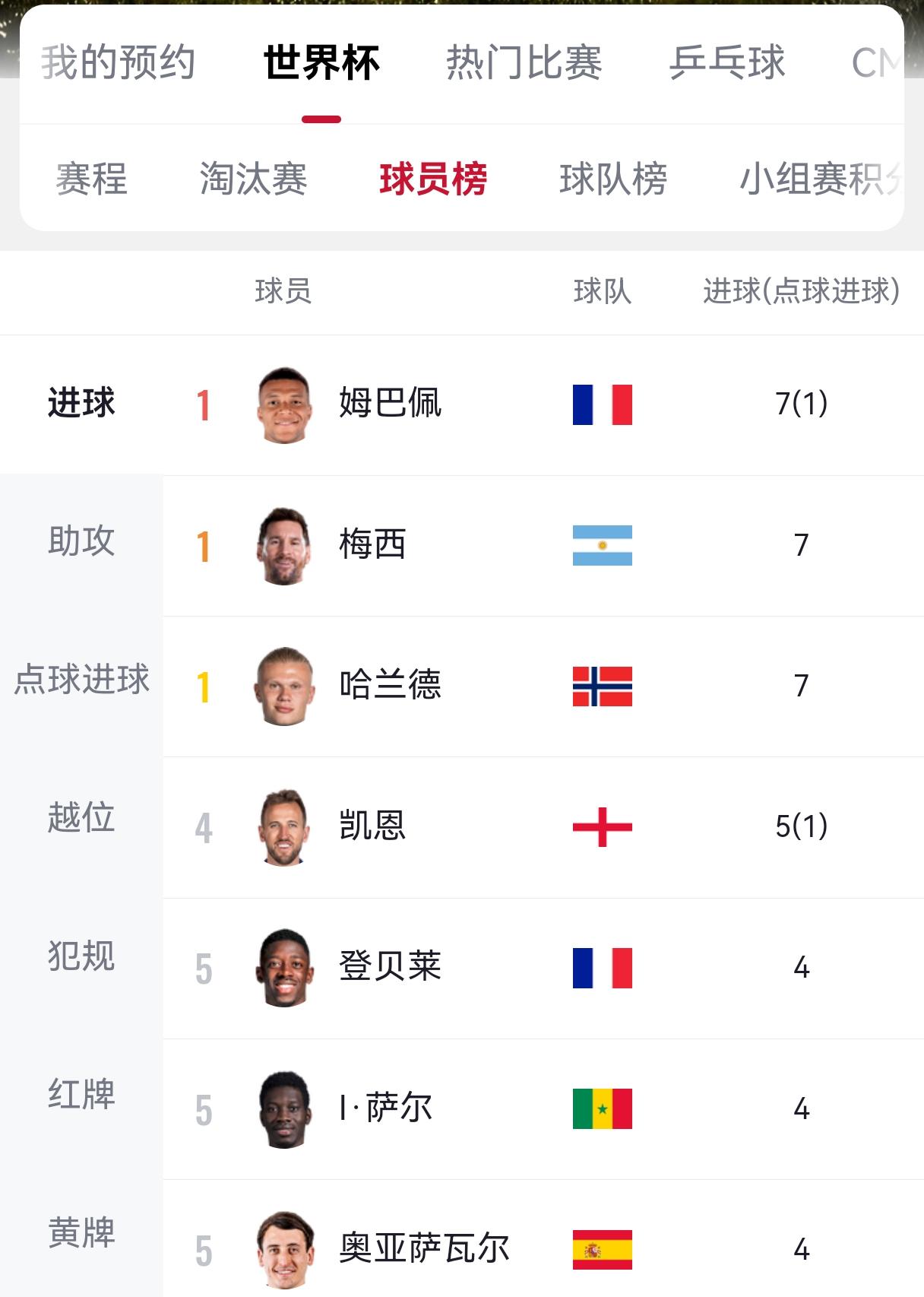Tap the Senegal flag icon
The image size is (924, 1297).
point(602,1108)
